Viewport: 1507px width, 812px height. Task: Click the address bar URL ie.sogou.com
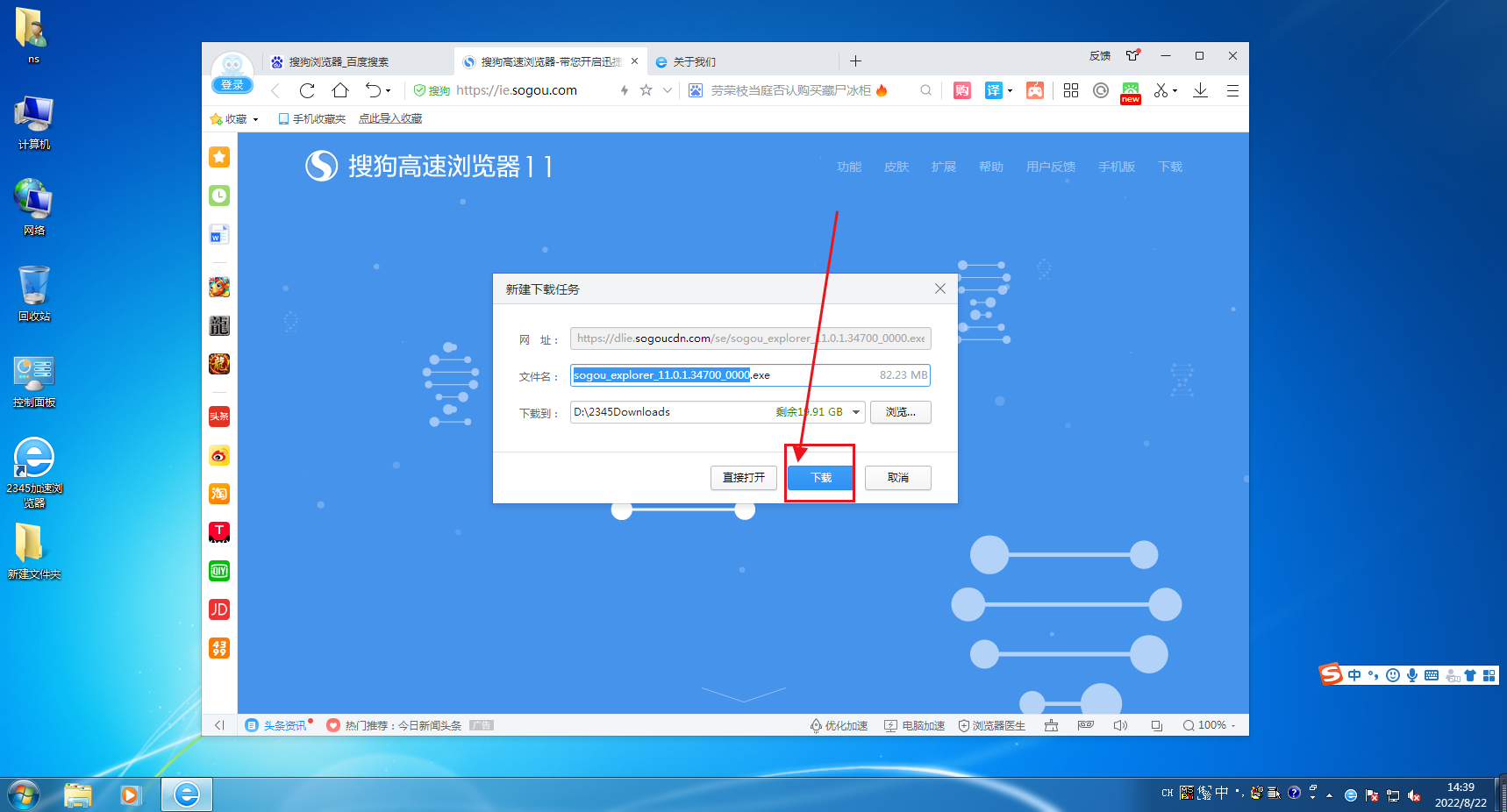(517, 90)
